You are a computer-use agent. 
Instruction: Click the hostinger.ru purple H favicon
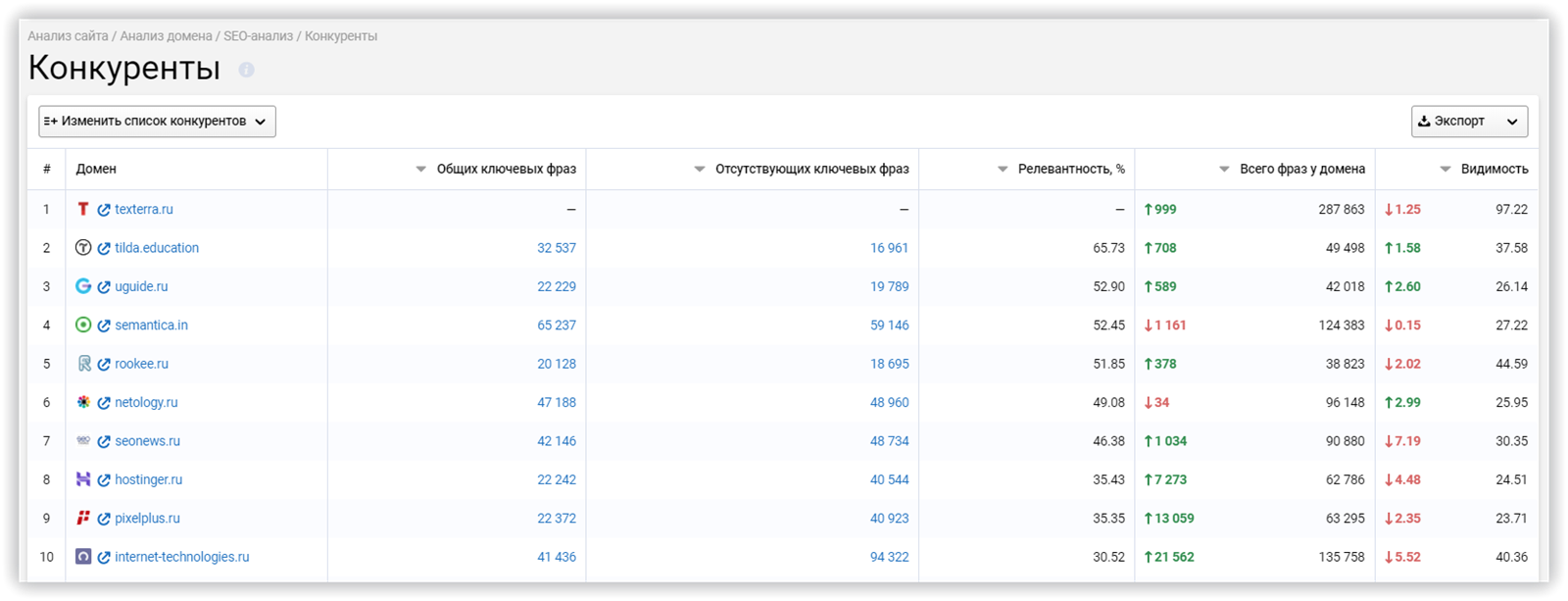pos(83,479)
